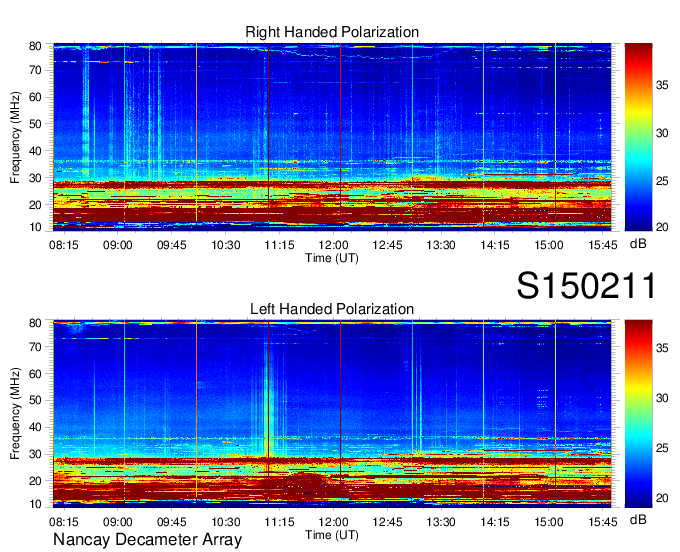The height and width of the screenshot is (552, 680).
Task: Click 60 MHz tick on Right Handed axis
Action: click(x=35, y=97)
